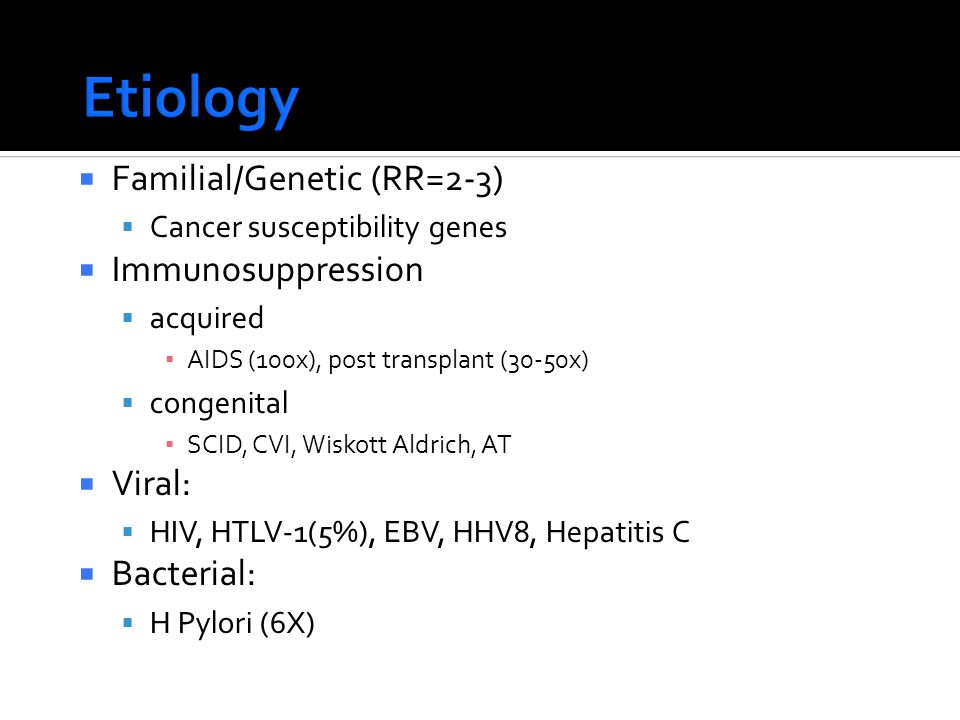Click the small red bullet before AIDS
Image resolution: width=960 pixels, height=720 pixels.
tap(170, 359)
